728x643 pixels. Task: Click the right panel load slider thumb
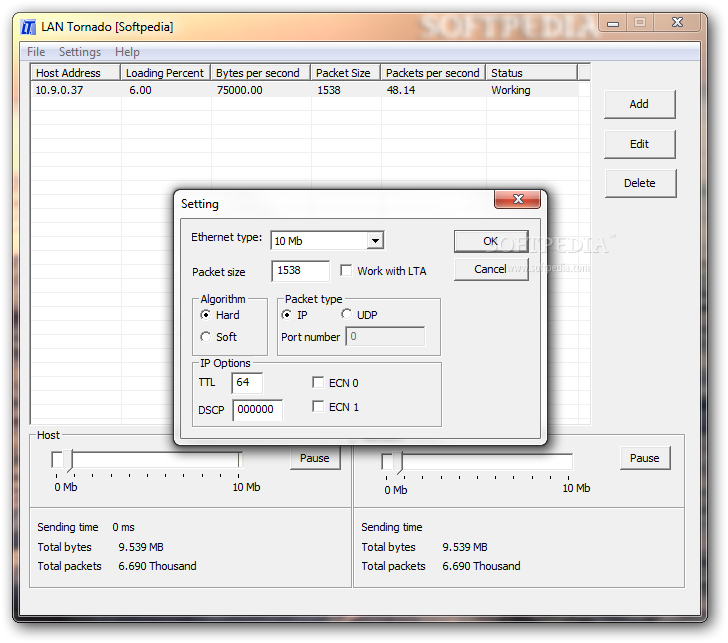398,462
